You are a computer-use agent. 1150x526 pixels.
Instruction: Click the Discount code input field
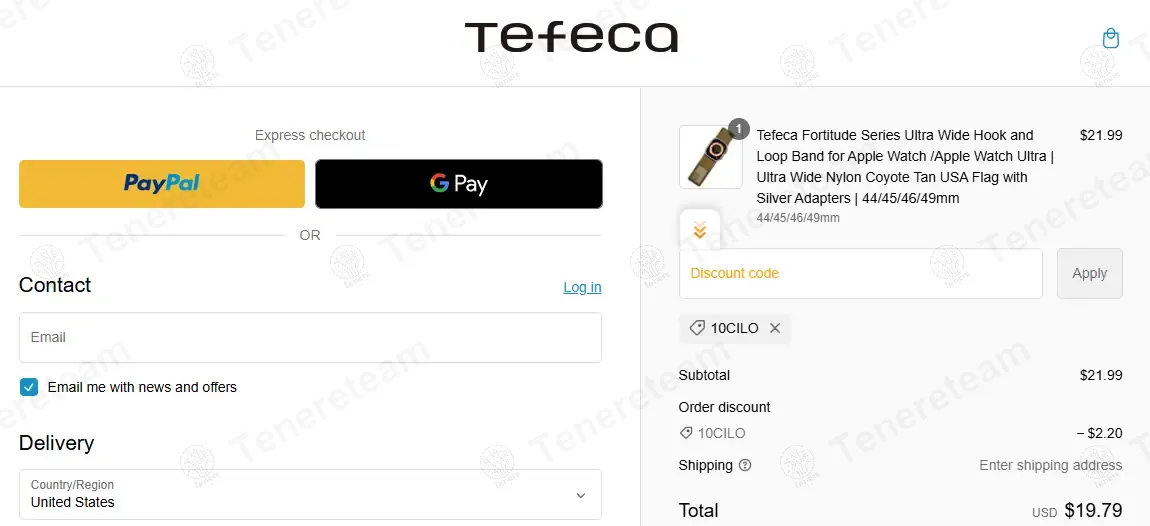tap(860, 273)
